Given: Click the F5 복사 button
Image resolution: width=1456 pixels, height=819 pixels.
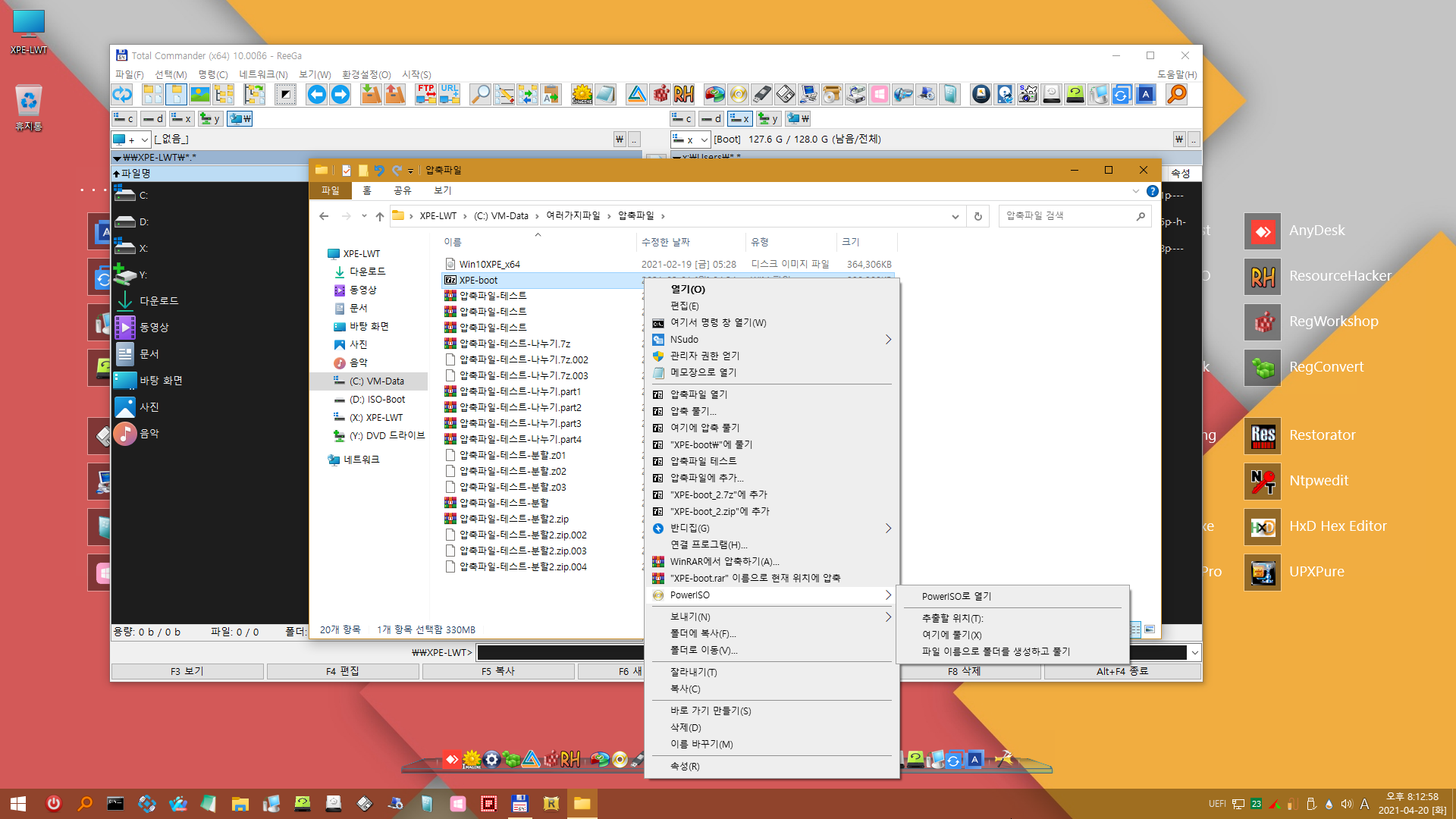Looking at the screenshot, I should point(498,671).
